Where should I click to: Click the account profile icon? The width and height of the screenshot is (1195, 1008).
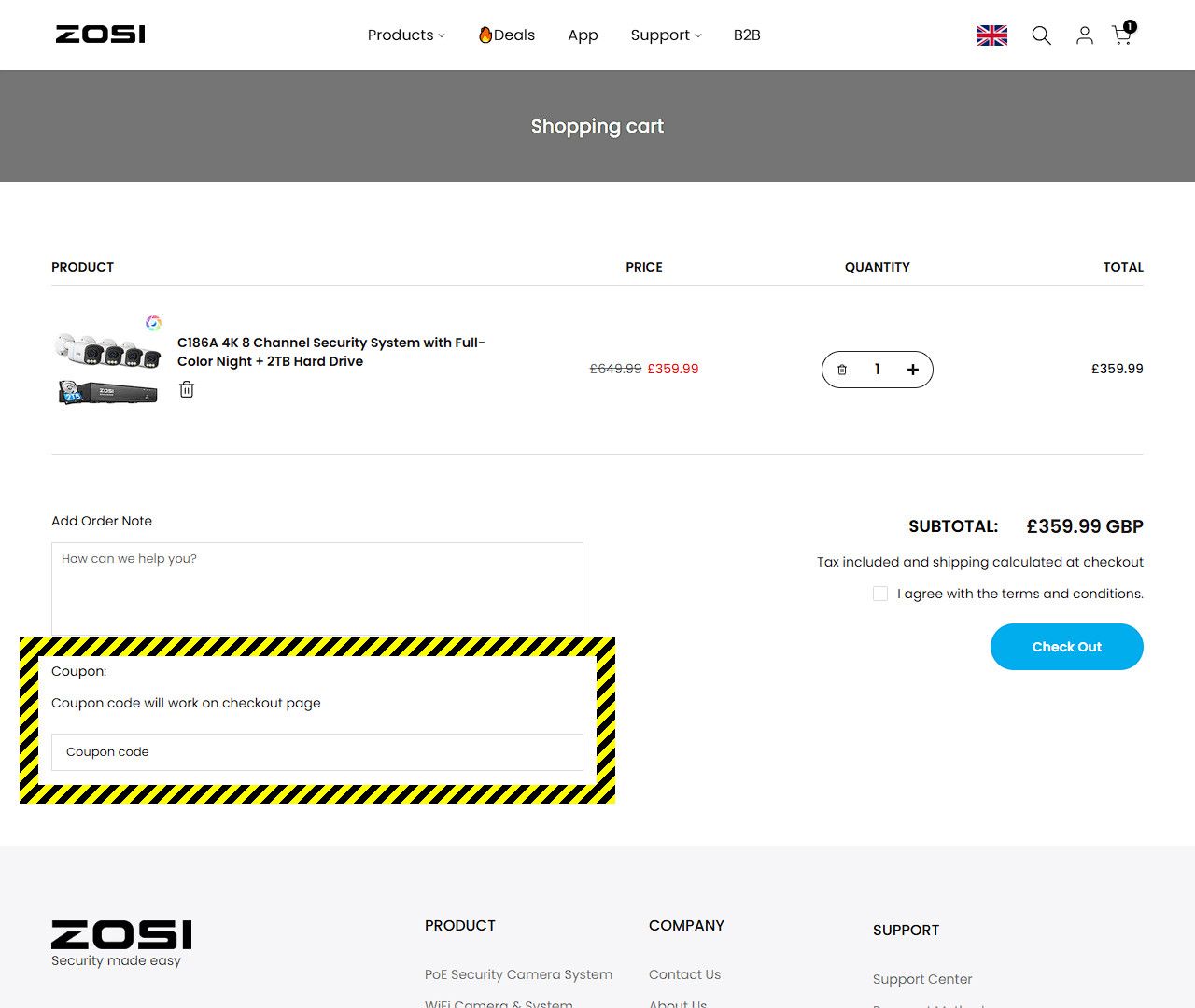tap(1084, 35)
